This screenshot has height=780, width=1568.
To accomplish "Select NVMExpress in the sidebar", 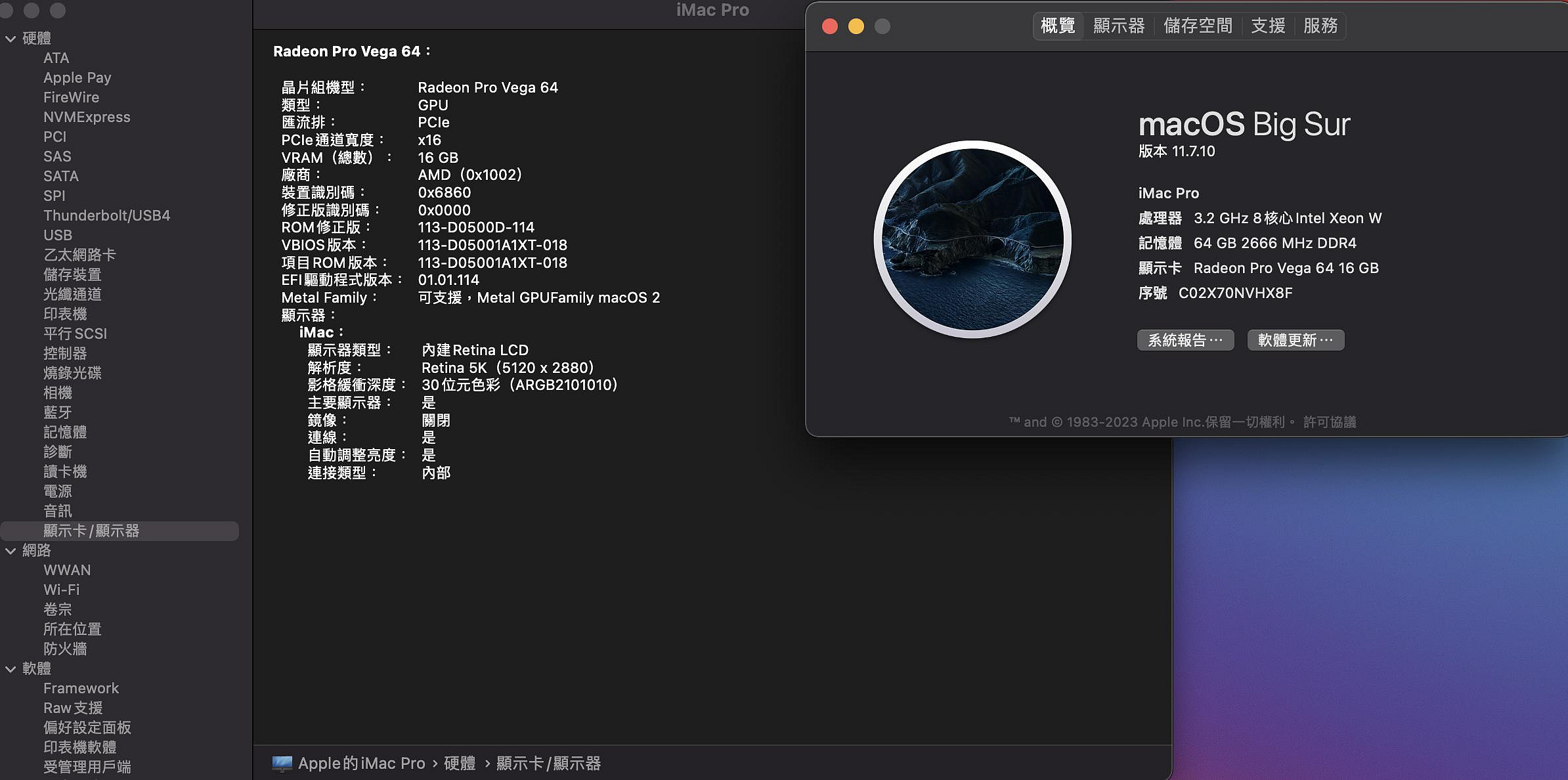I will (x=87, y=118).
